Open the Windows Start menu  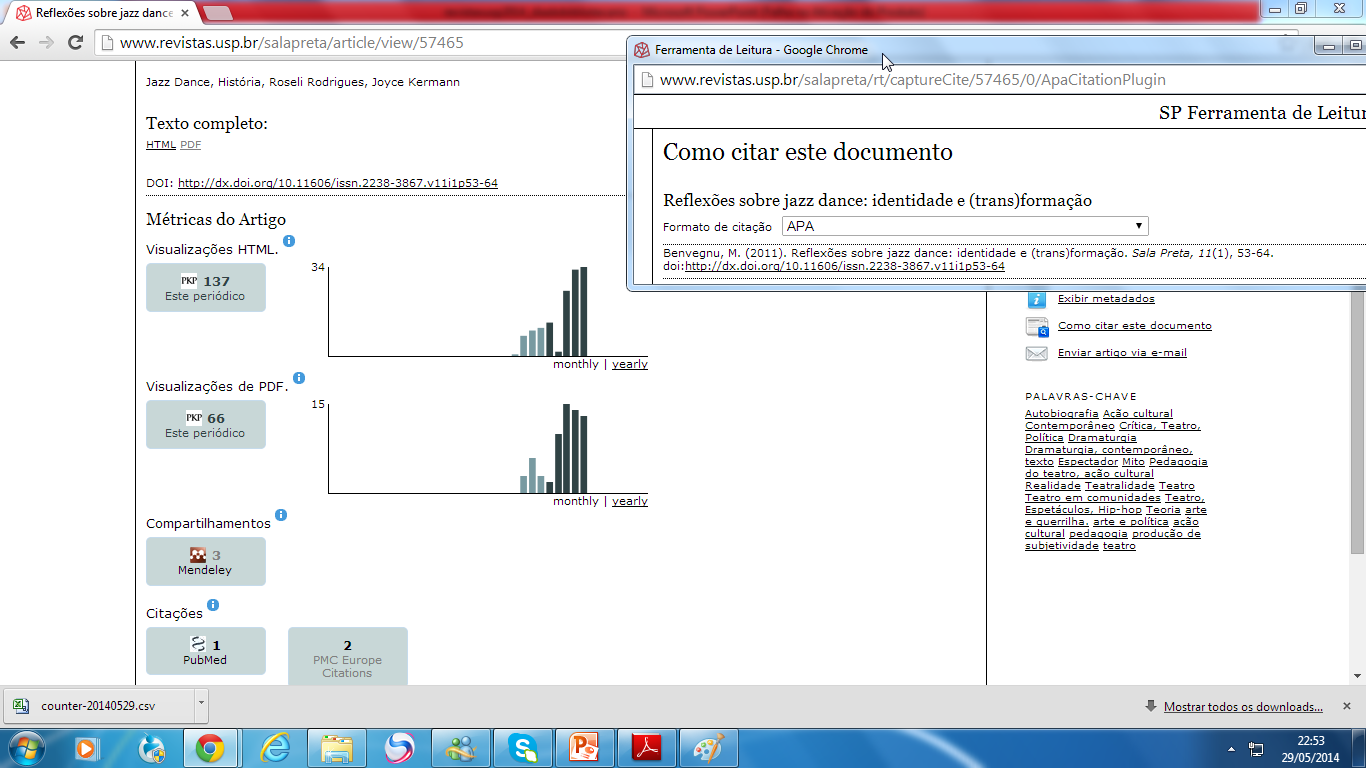[x=24, y=747]
